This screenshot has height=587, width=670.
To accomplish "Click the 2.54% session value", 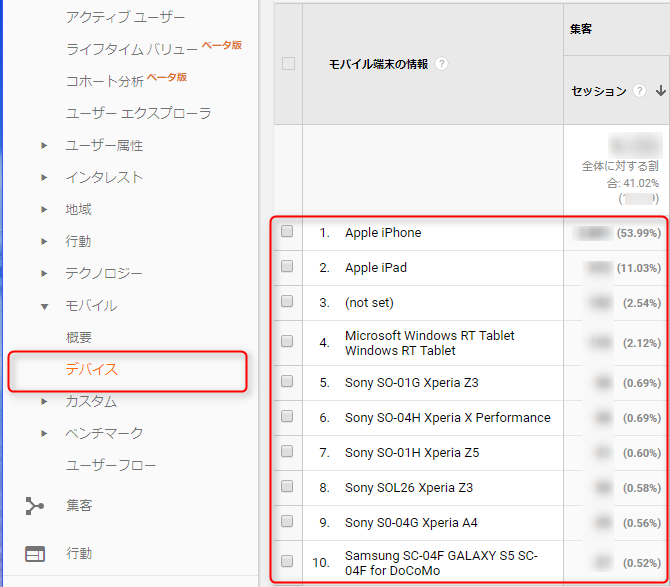I will coord(642,303).
